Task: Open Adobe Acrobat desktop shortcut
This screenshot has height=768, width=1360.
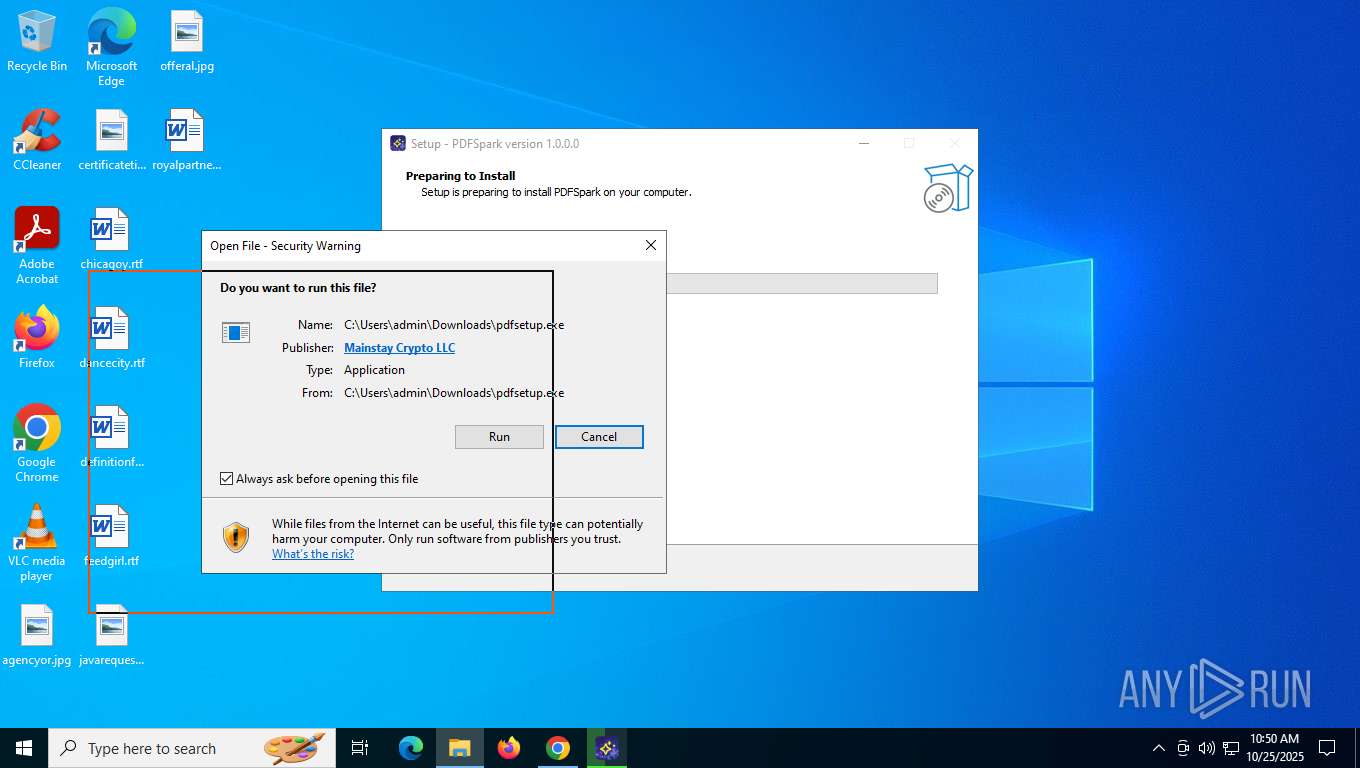Action: pyautogui.click(x=37, y=246)
